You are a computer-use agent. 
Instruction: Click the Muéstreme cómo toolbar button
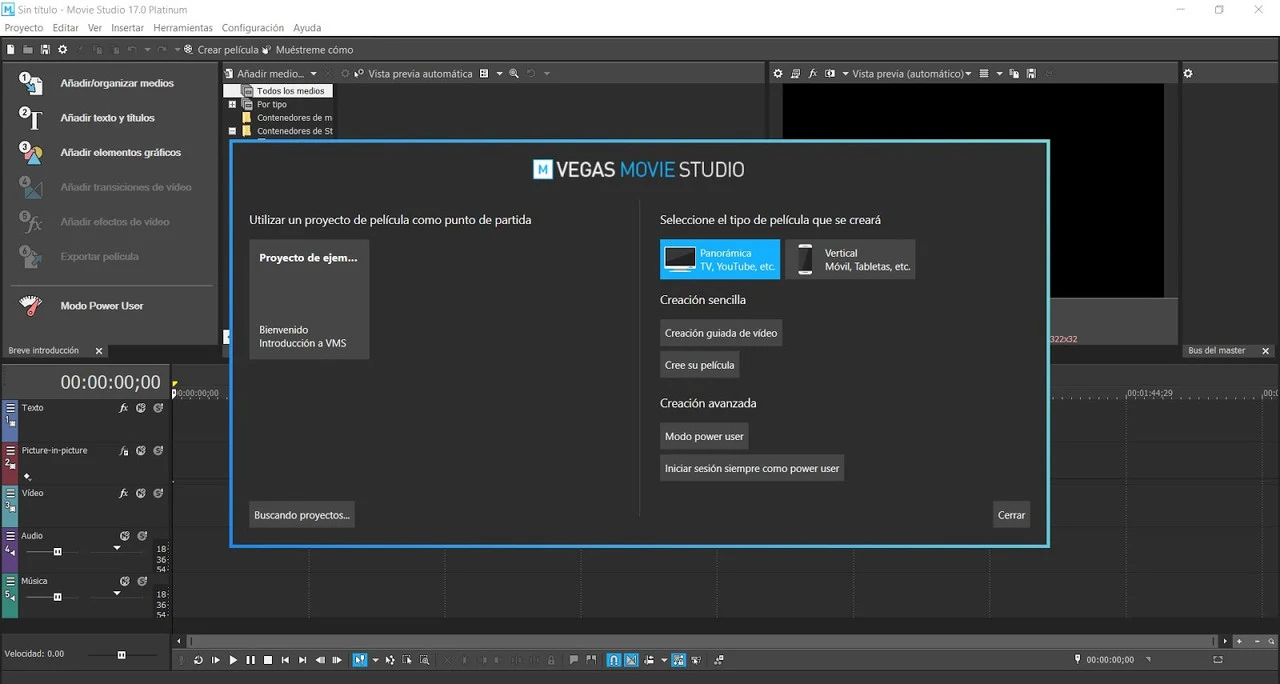coord(307,49)
